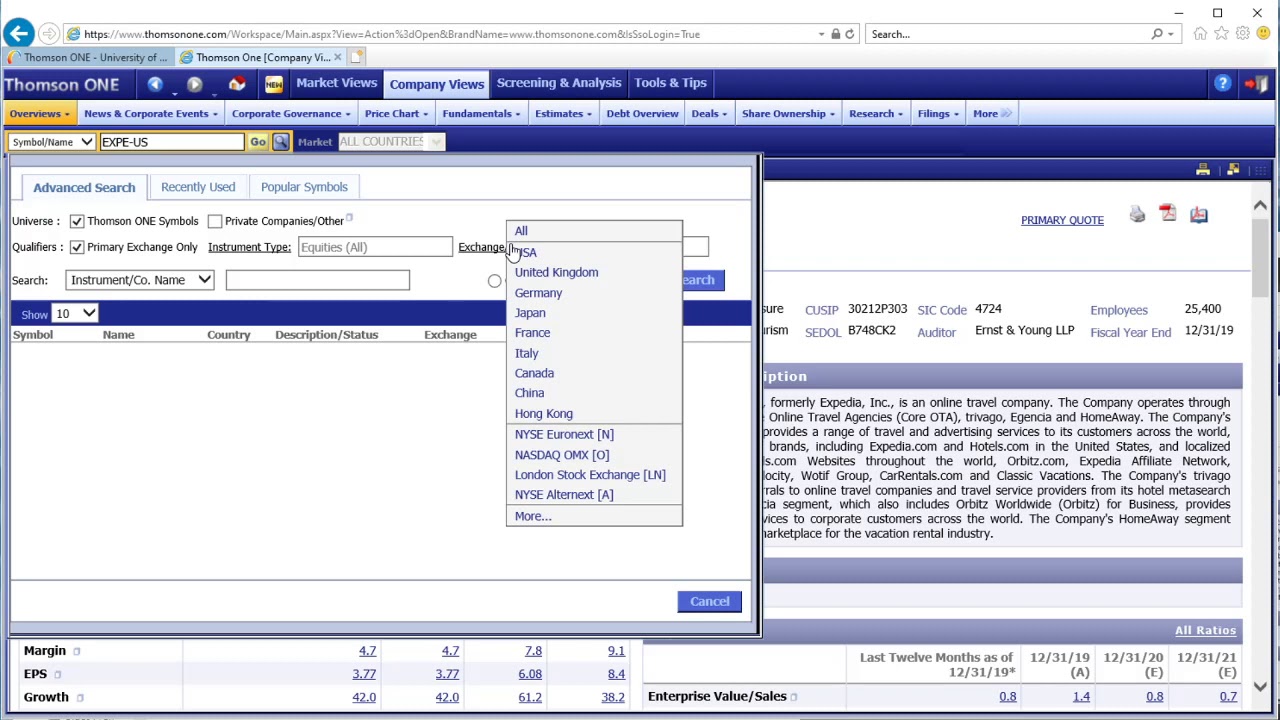Image resolution: width=1280 pixels, height=720 pixels.
Task: Expand the News & Corporate Events menu
Action: pyautogui.click(x=150, y=114)
